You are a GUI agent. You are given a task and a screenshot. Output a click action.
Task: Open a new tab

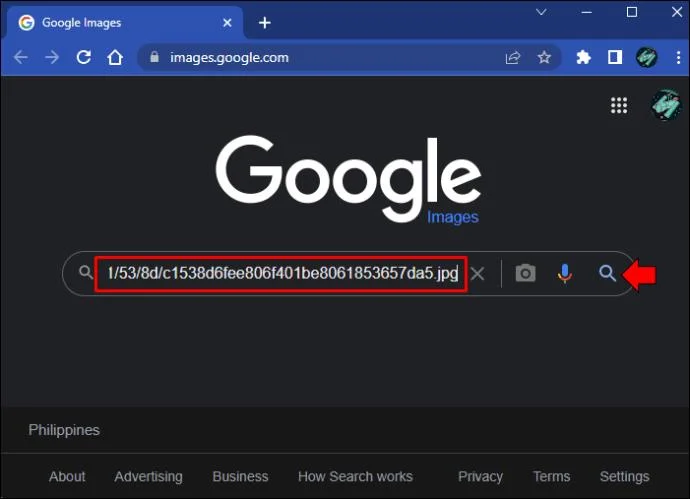[264, 22]
